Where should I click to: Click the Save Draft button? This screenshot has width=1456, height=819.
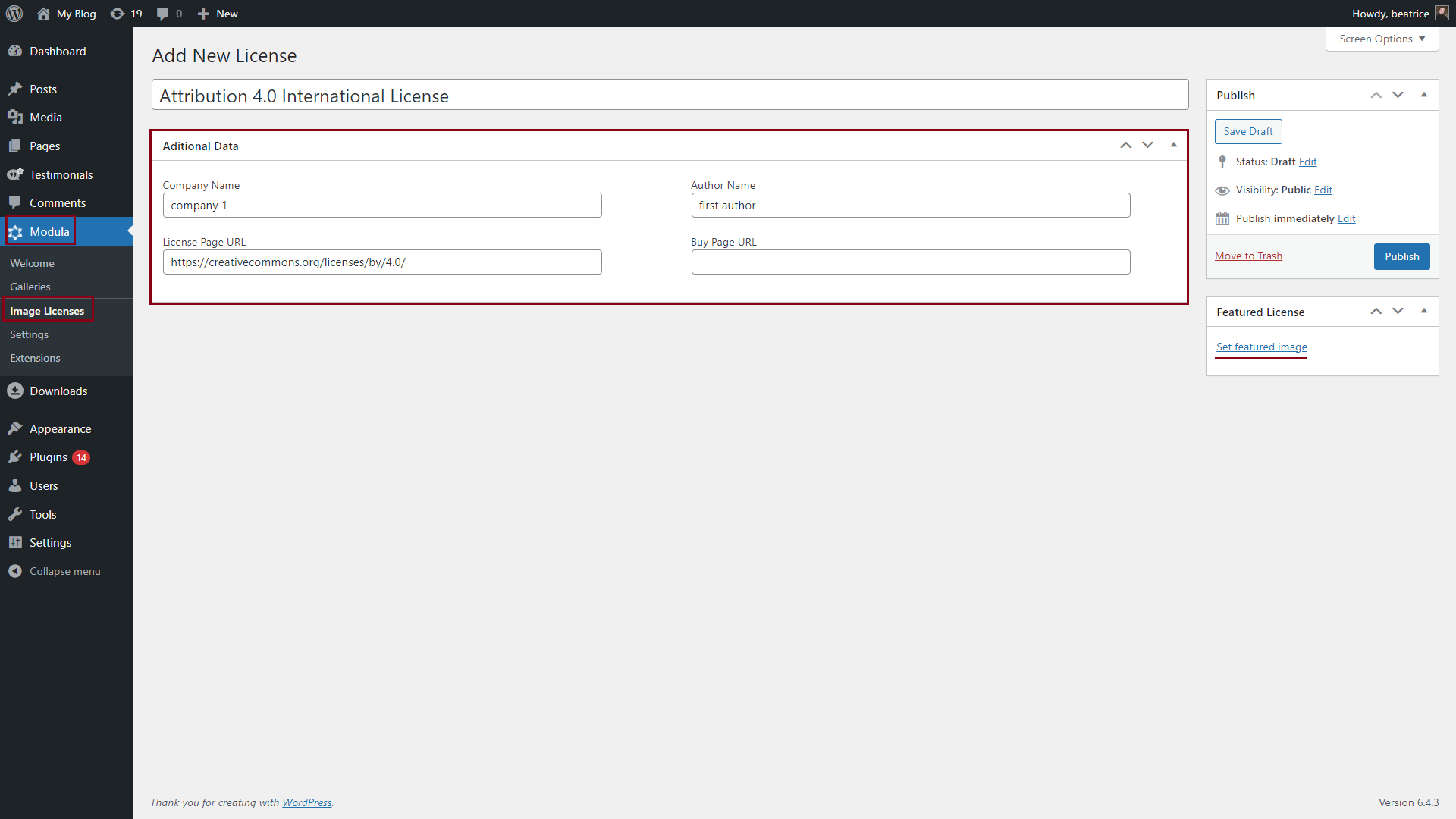[1247, 131]
